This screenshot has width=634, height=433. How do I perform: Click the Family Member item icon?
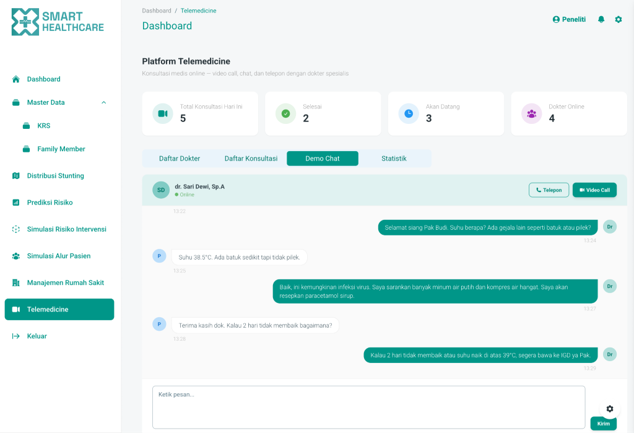[x=26, y=149]
